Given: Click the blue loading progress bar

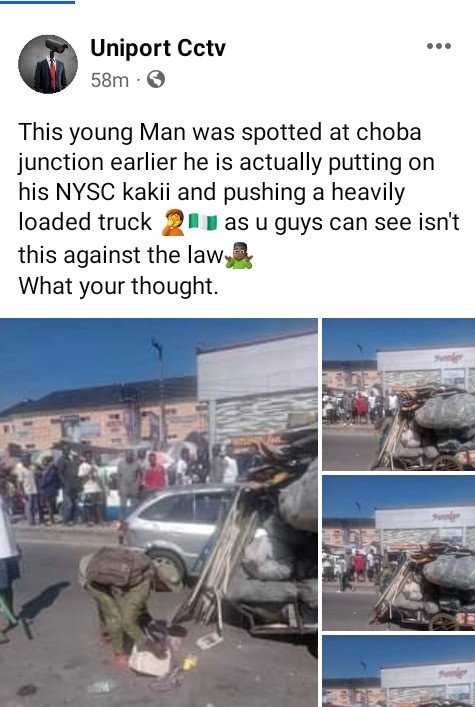Looking at the screenshot, I should tap(37, 2).
